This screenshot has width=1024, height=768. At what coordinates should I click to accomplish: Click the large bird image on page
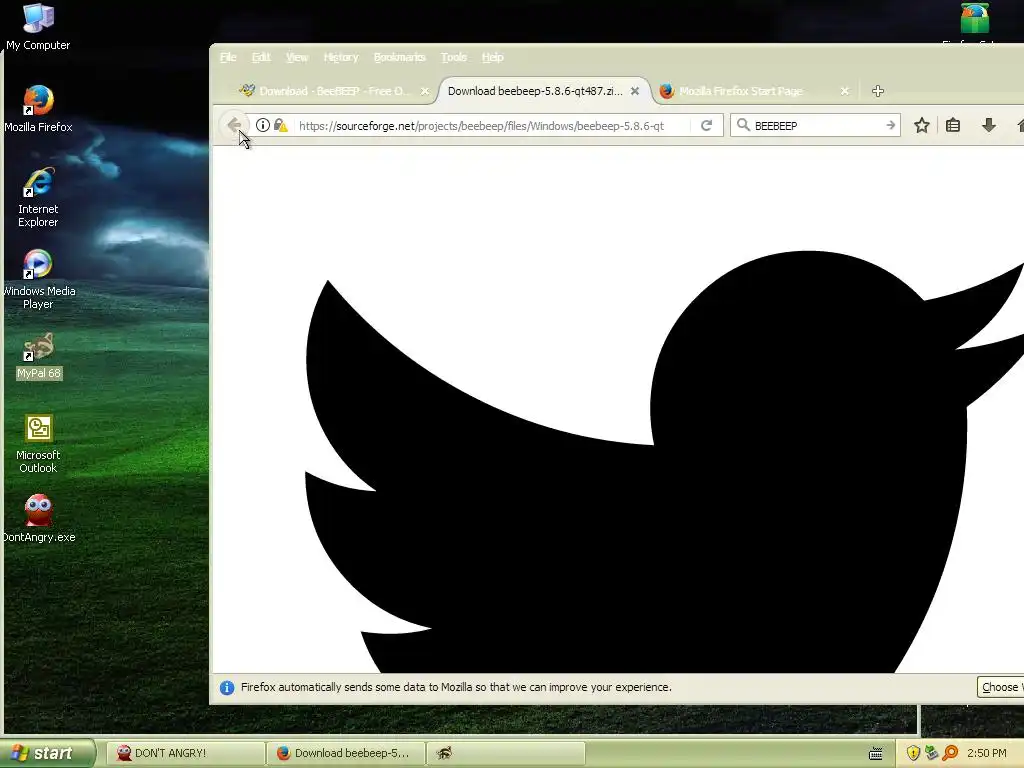point(664,460)
